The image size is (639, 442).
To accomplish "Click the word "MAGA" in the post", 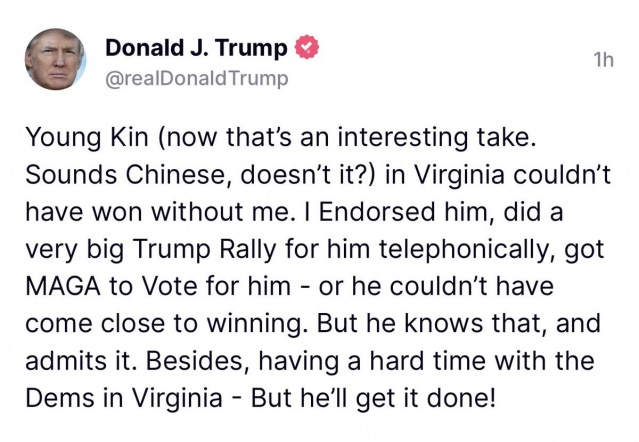I will [x=63, y=286].
